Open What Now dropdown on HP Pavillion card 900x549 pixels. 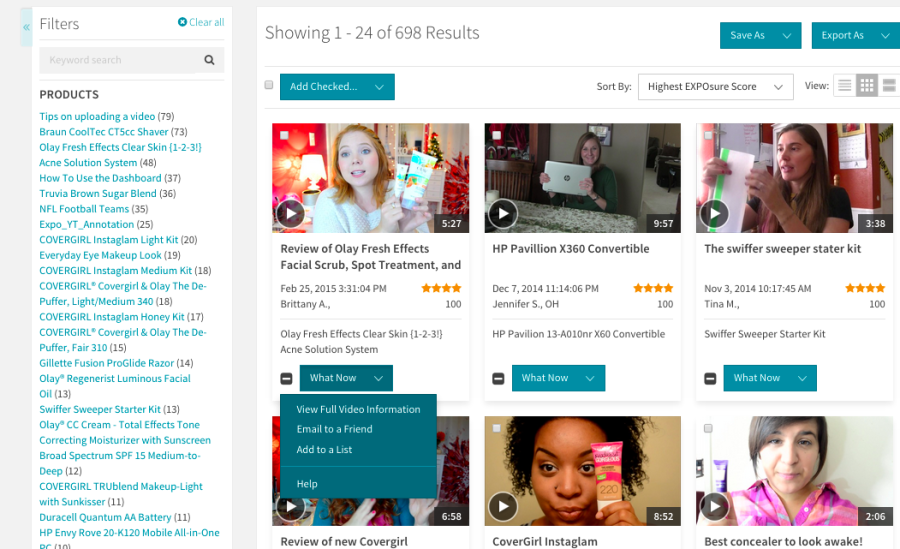[x=558, y=378]
